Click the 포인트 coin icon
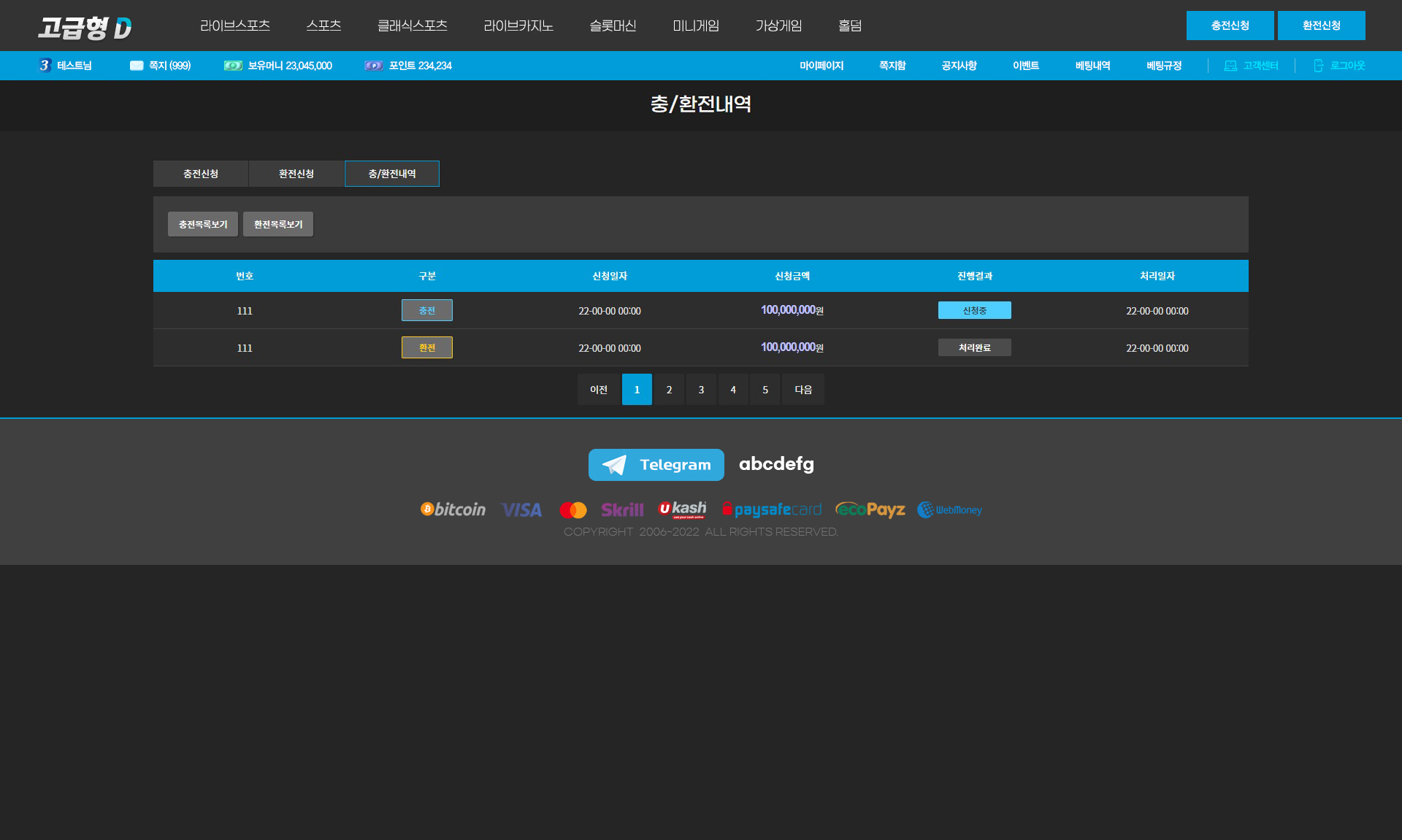Screen dimensions: 1402x840 (374, 66)
